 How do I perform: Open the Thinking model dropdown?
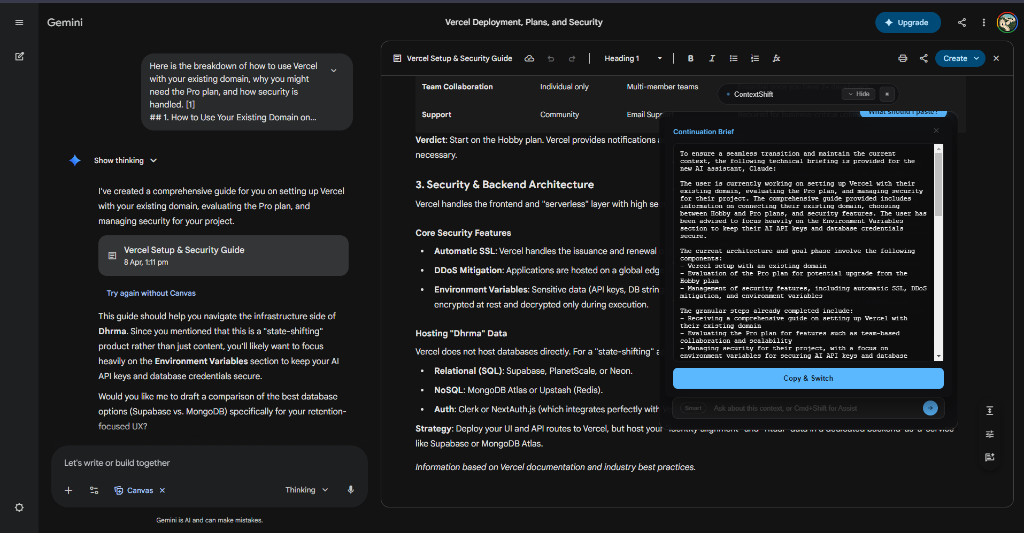tap(306, 490)
